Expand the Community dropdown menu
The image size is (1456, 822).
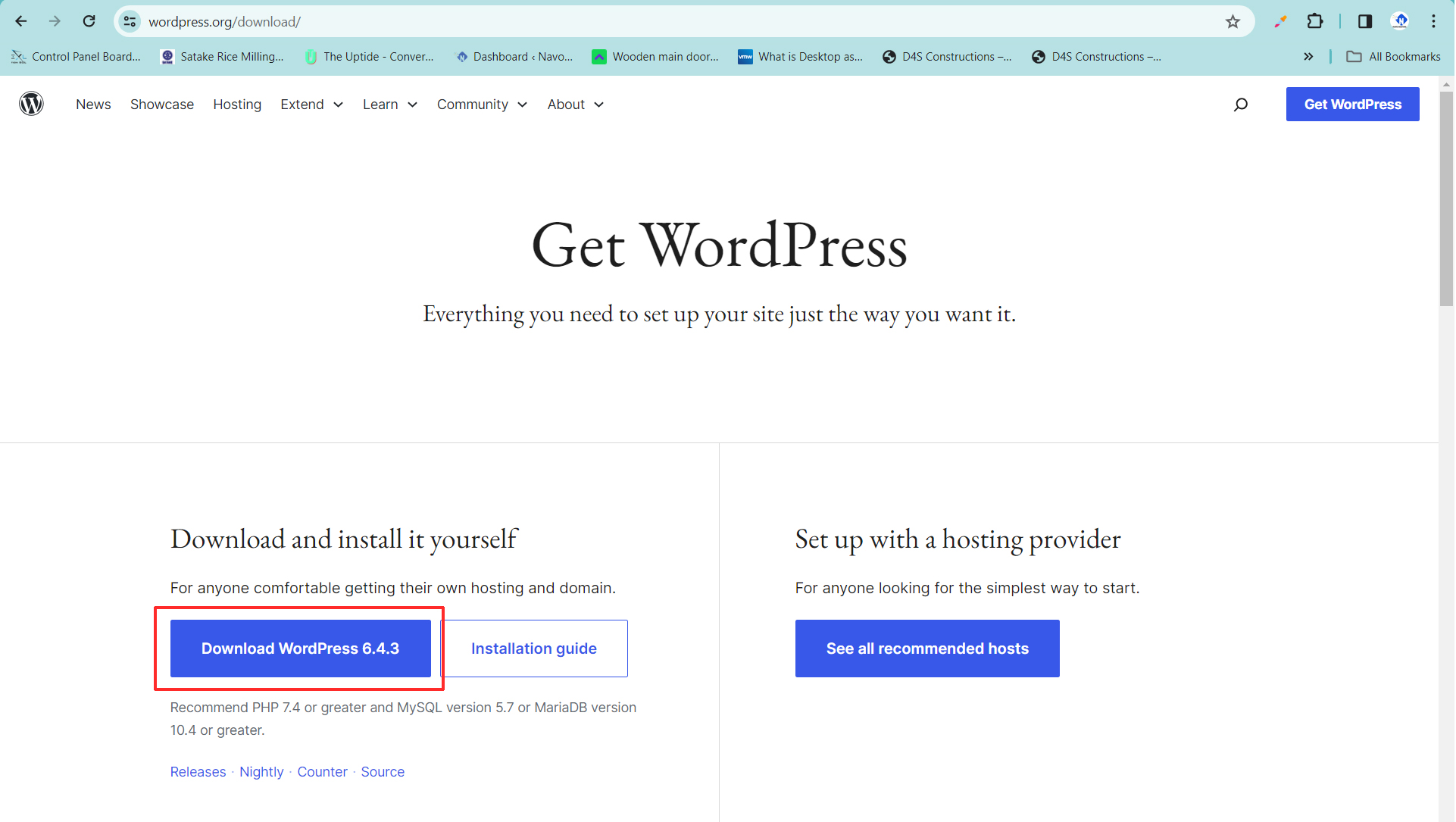point(482,105)
